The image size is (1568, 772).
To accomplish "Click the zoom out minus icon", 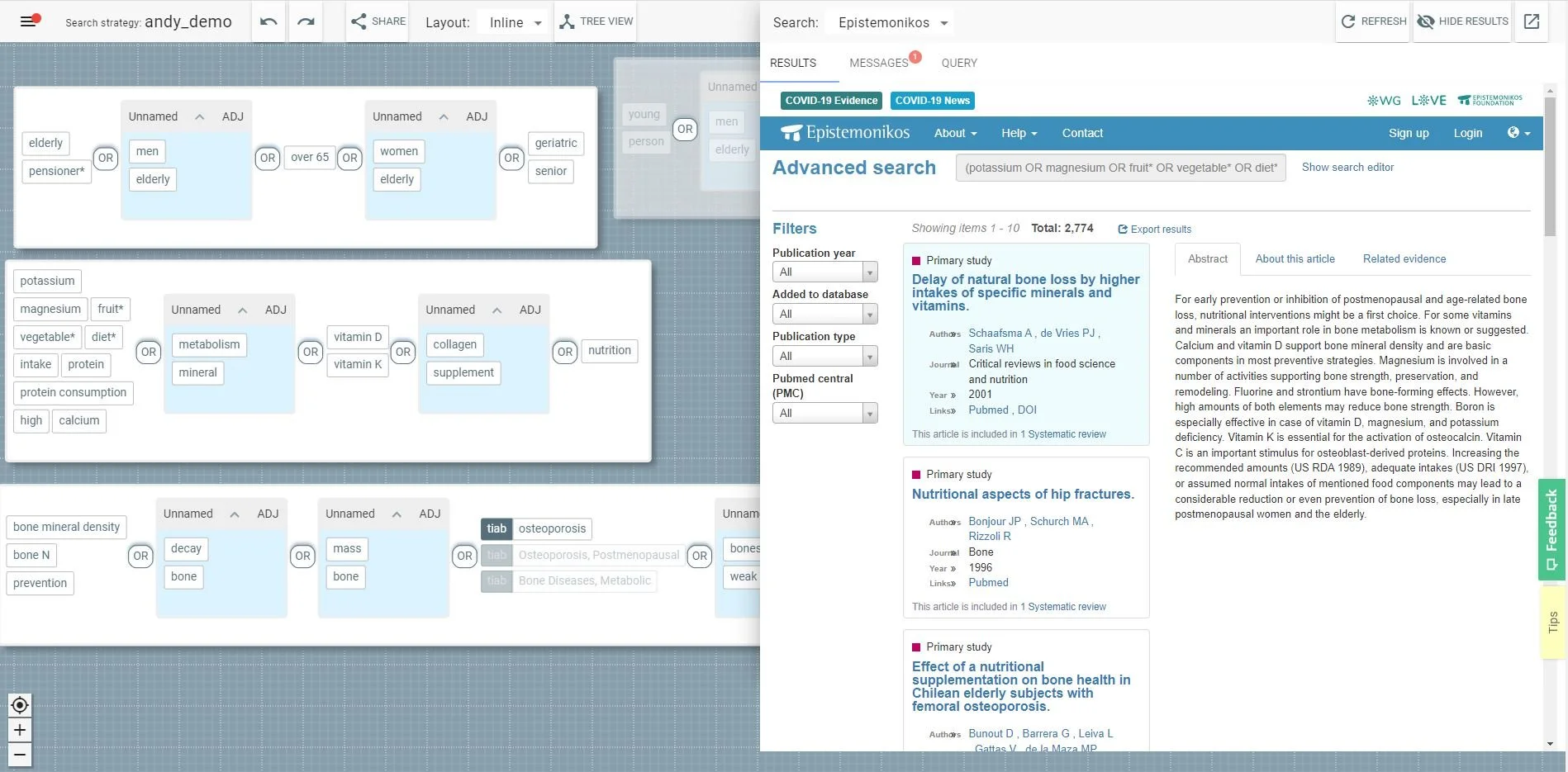I will click(x=20, y=755).
